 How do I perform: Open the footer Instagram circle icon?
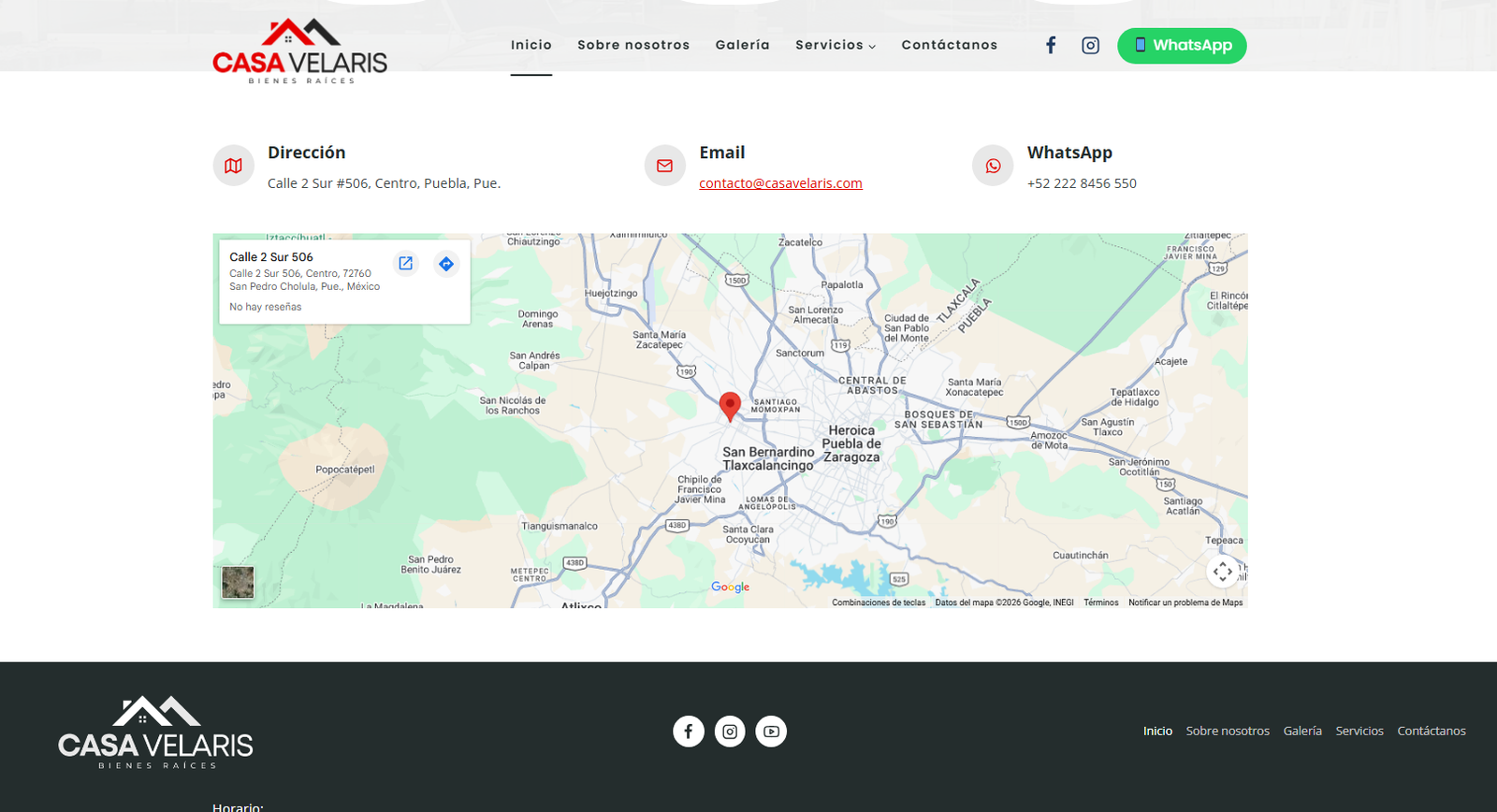point(730,732)
